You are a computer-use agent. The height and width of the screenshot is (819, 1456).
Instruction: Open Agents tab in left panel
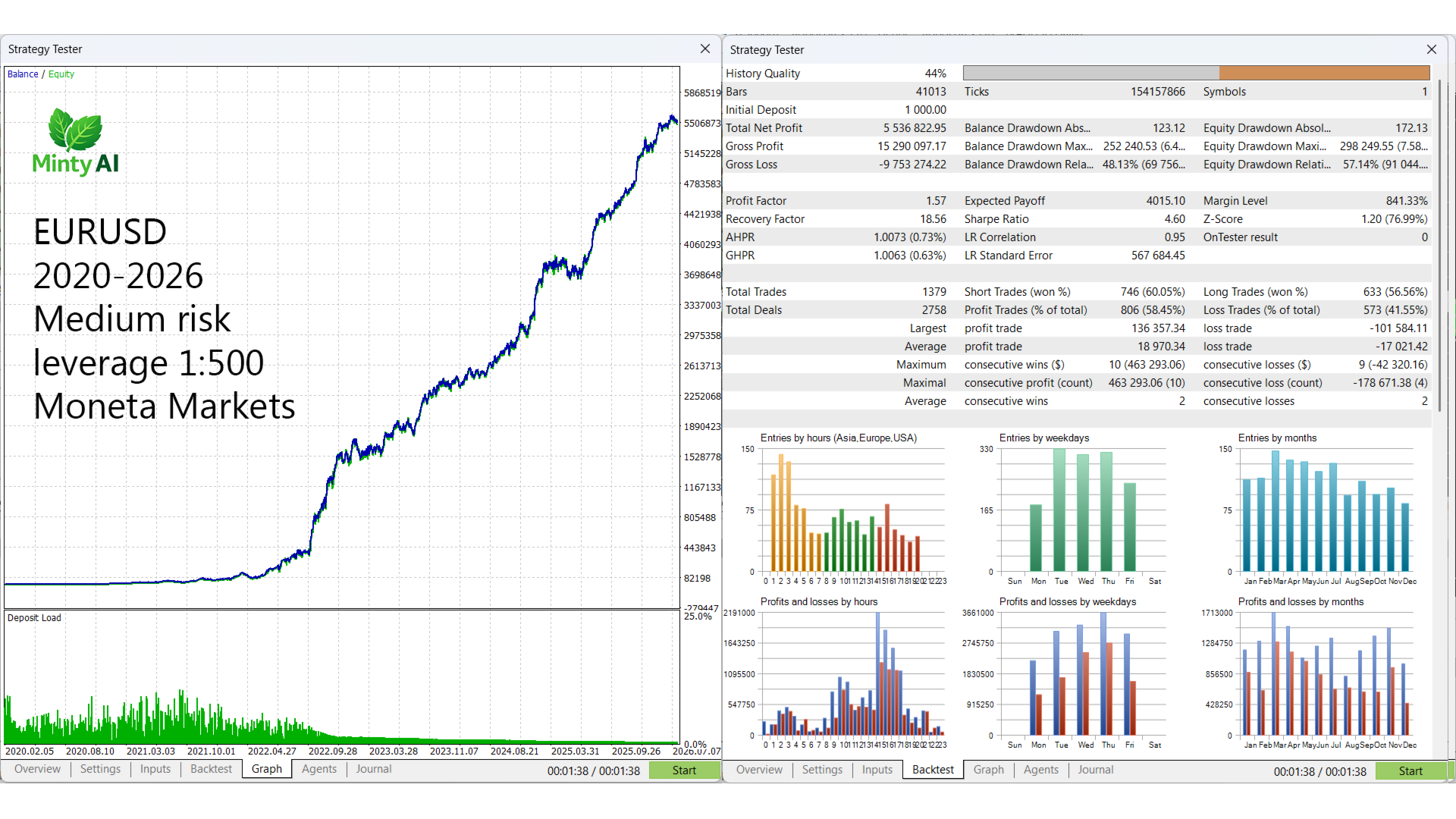click(x=319, y=769)
